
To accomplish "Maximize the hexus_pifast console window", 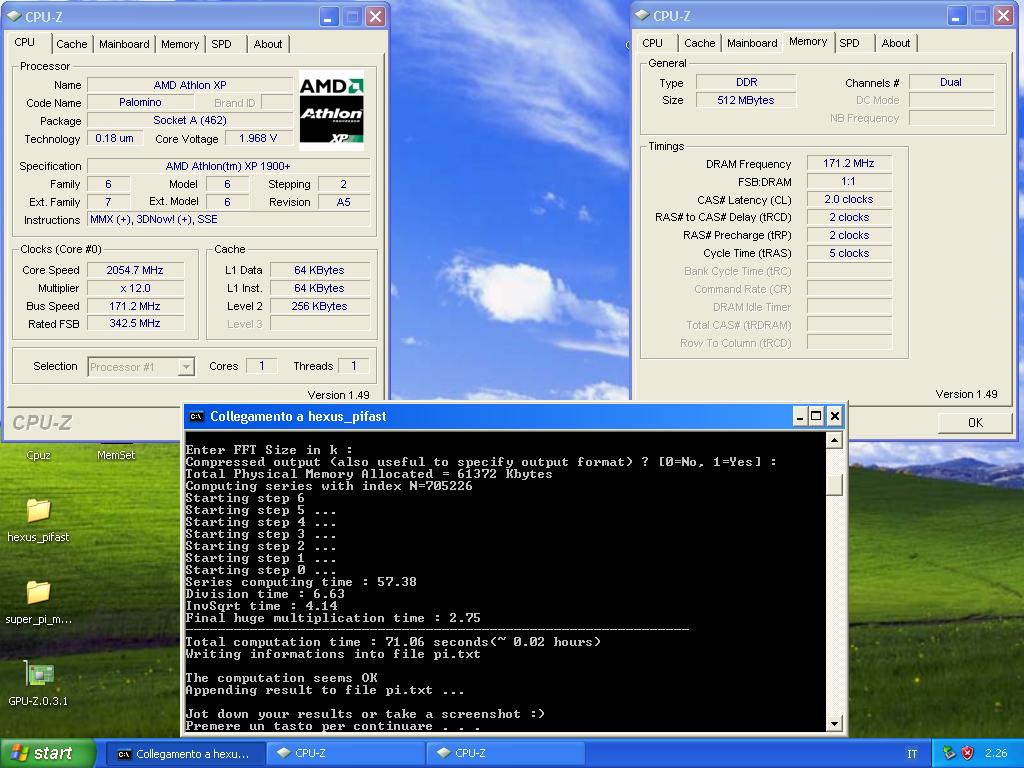I will [816, 416].
